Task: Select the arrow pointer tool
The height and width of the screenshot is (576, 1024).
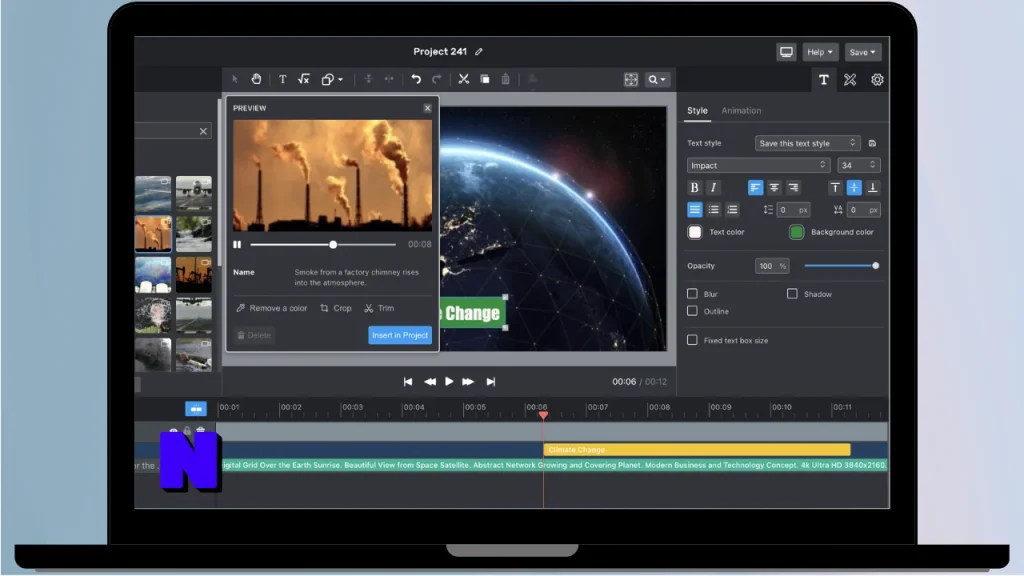Action: (235, 80)
